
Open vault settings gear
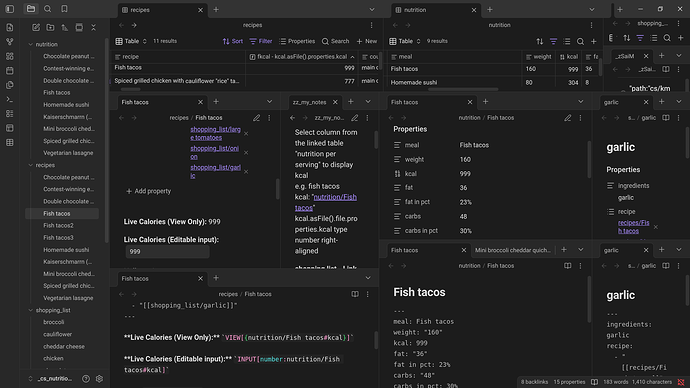tap(99, 379)
